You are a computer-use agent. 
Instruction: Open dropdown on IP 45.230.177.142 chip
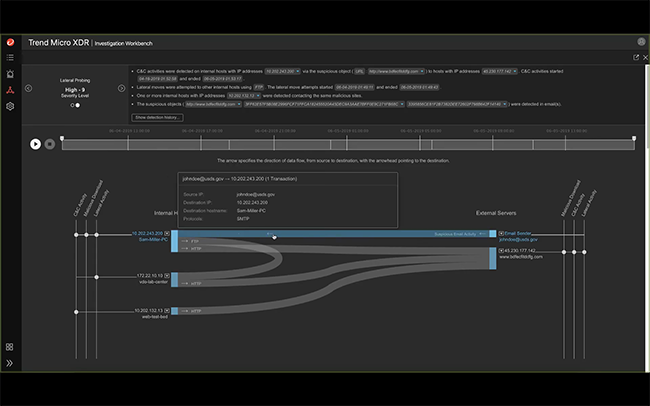coord(515,71)
